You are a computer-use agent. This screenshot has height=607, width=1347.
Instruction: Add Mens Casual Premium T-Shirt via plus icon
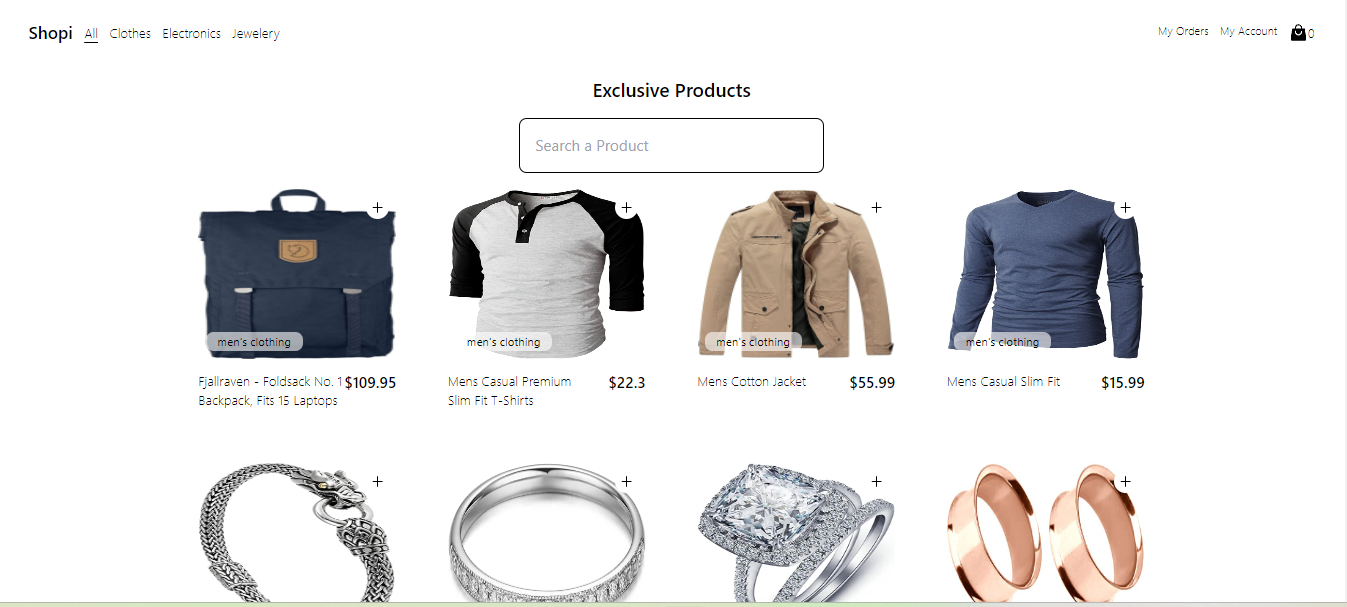tap(626, 208)
